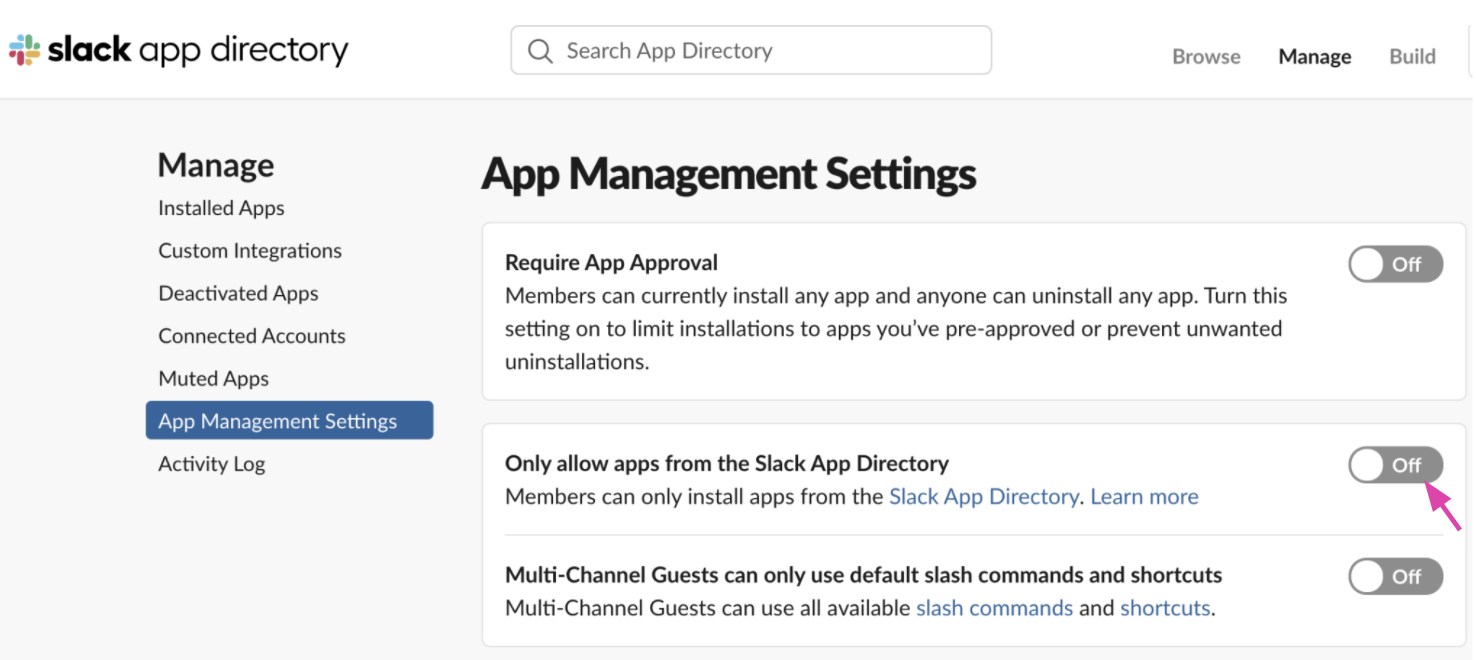Viewport: 1476px width, 660px height.
Task: Click the Multi-Channel Guests setting title
Action: click(864, 575)
